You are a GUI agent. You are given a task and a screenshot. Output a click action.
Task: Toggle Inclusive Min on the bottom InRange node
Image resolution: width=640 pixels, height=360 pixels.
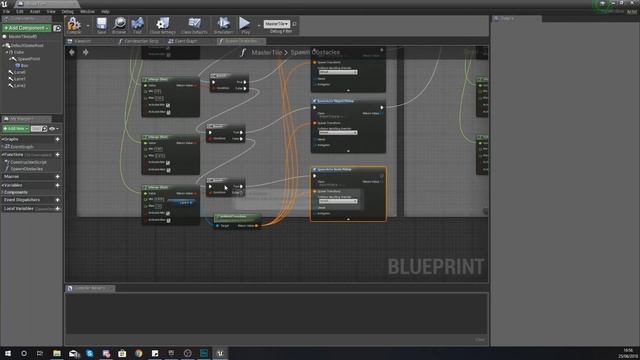pos(168,213)
